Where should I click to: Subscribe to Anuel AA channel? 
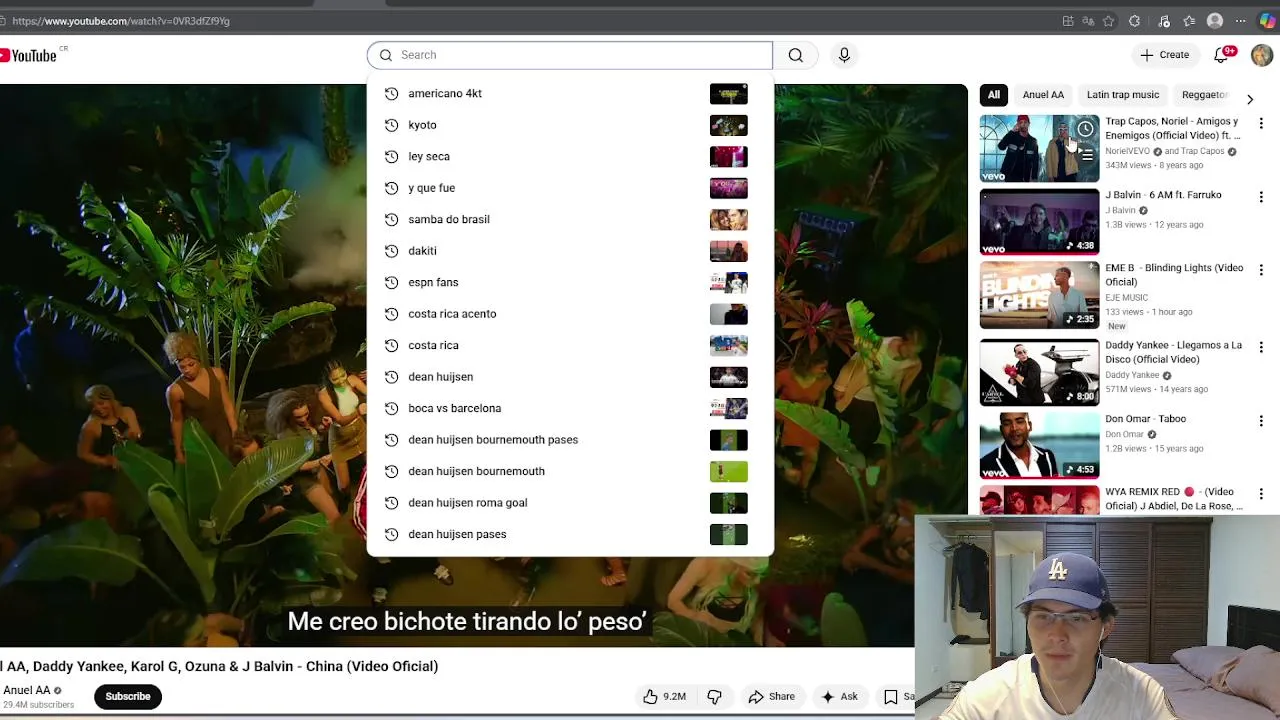(128, 696)
